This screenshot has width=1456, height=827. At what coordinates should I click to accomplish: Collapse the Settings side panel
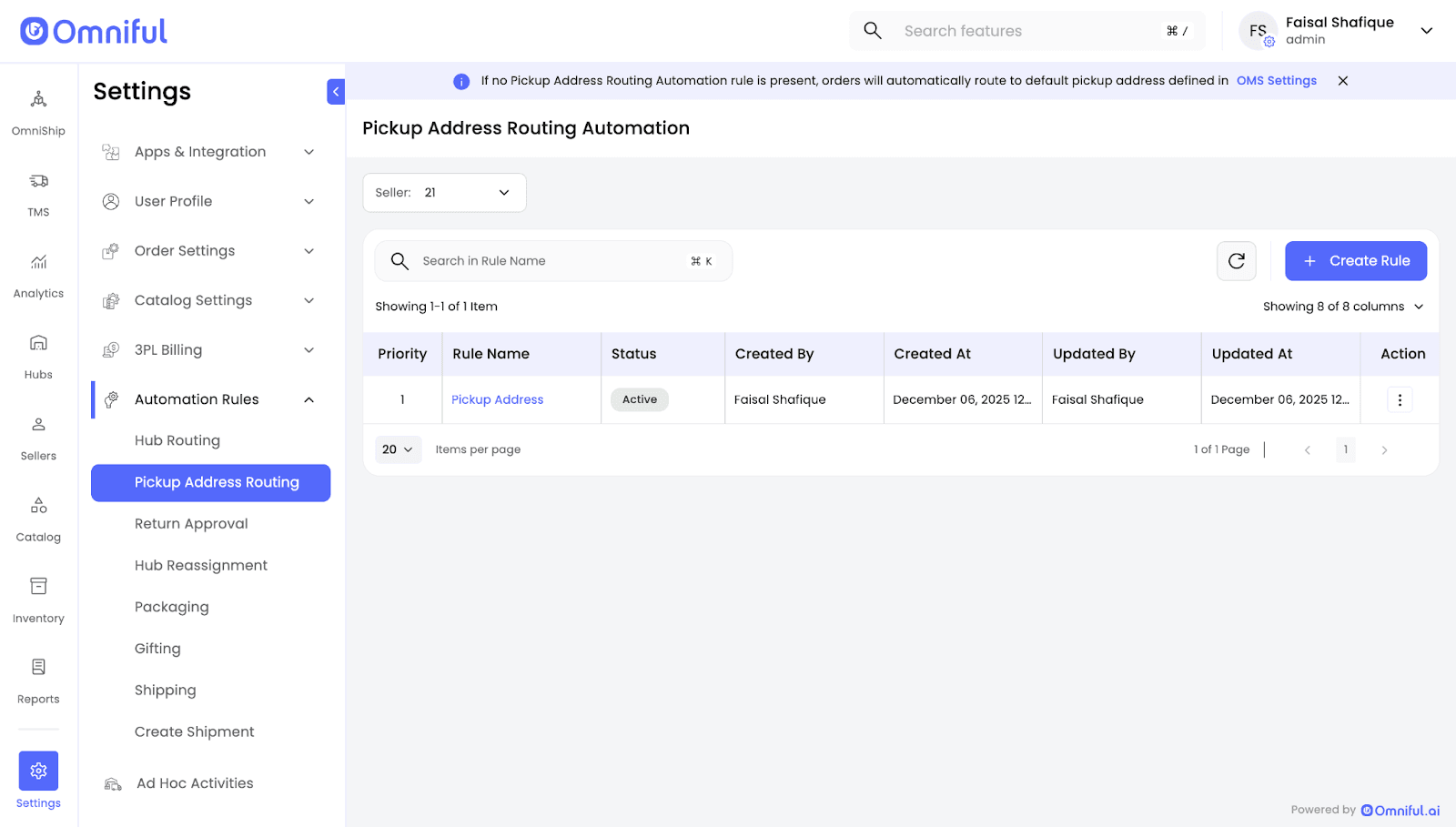point(336,92)
